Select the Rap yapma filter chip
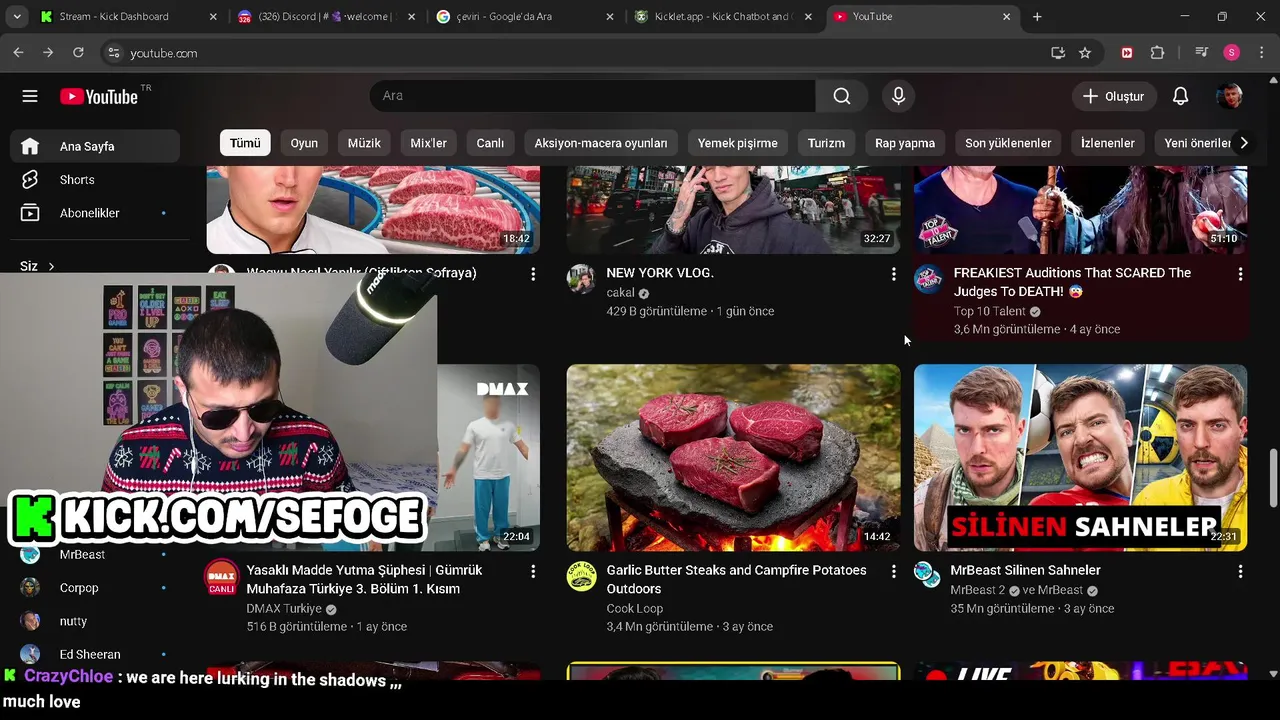This screenshot has height=720, width=1280. (x=905, y=143)
